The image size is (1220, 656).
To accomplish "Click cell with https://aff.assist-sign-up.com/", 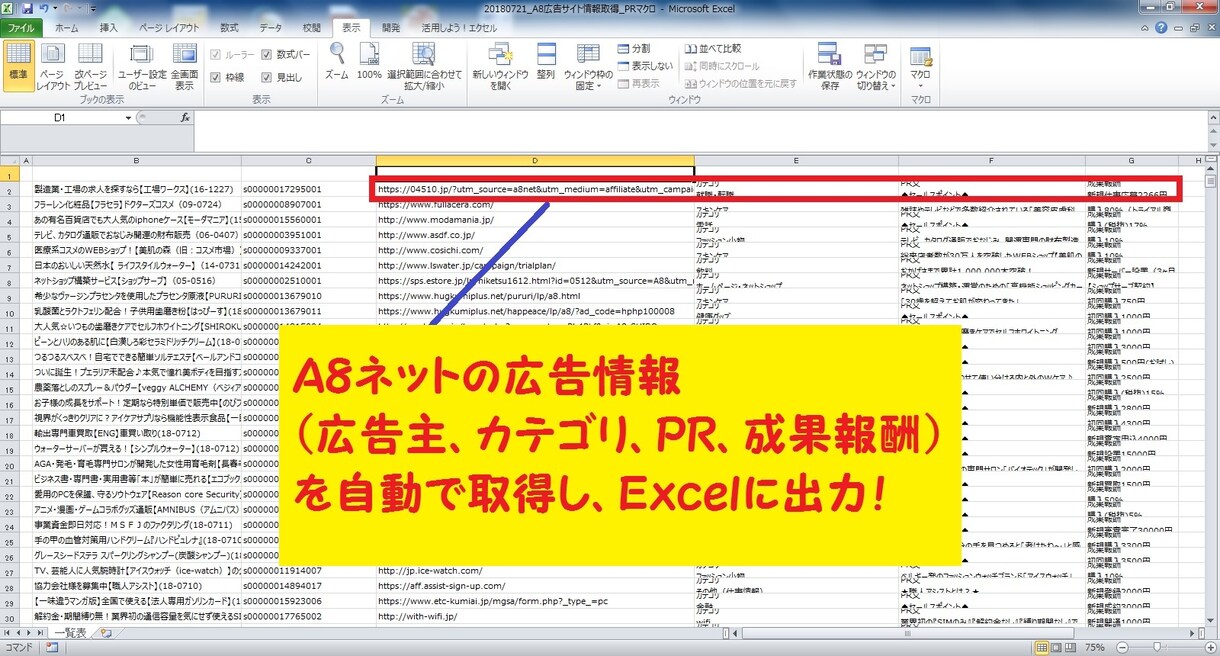I will tap(535, 585).
